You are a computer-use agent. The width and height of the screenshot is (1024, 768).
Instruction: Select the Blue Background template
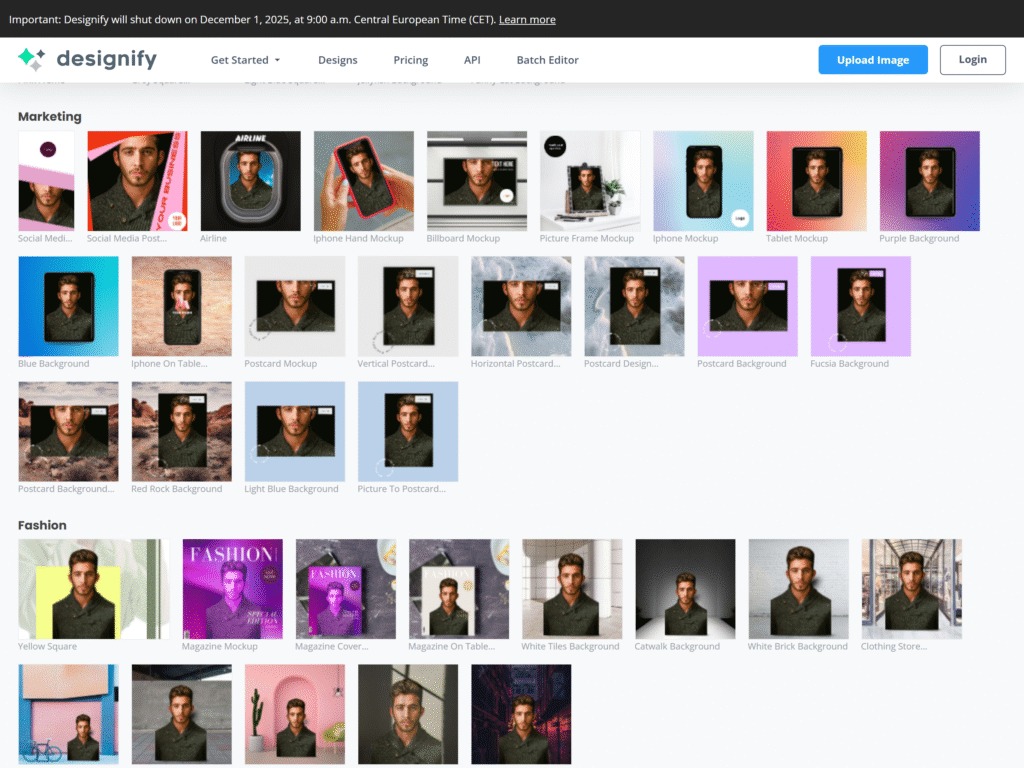(x=68, y=306)
